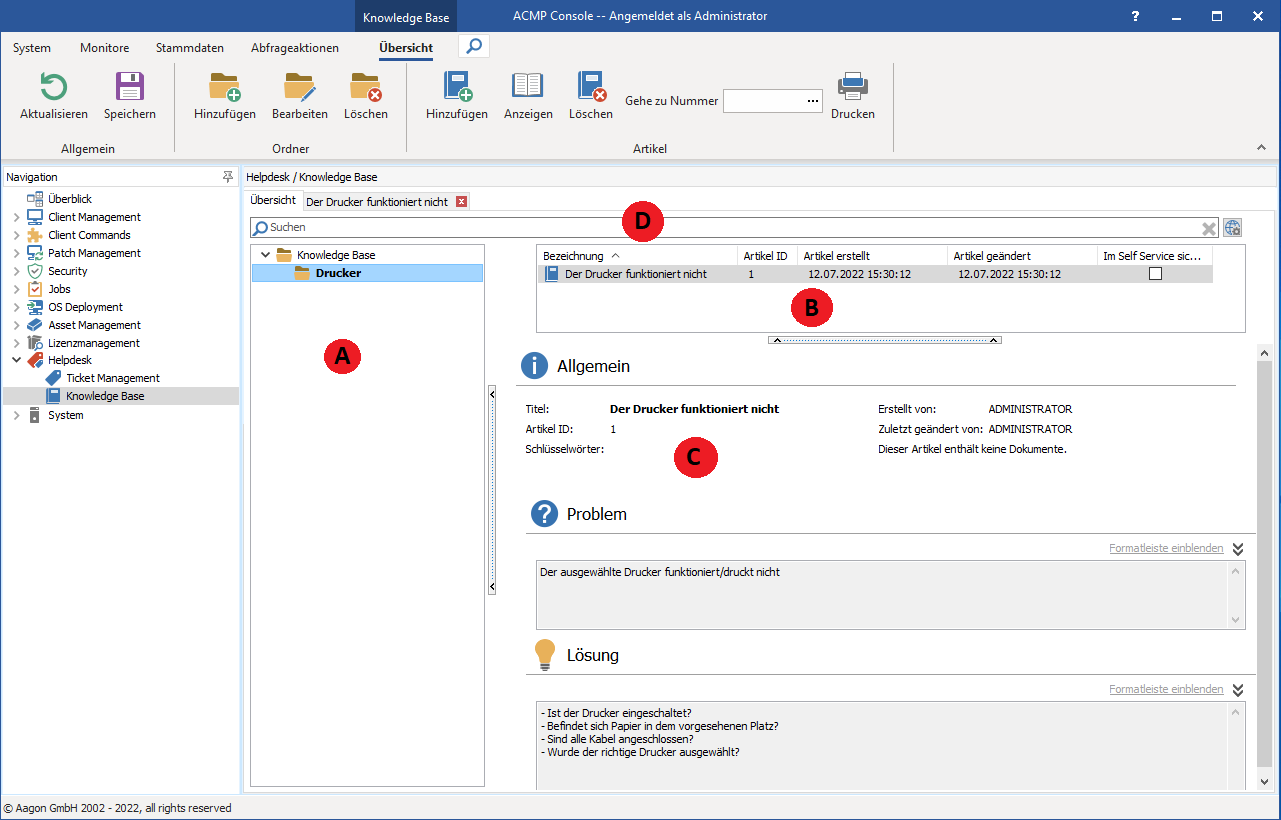Delete the article with Artikel Löschen

coord(591,87)
